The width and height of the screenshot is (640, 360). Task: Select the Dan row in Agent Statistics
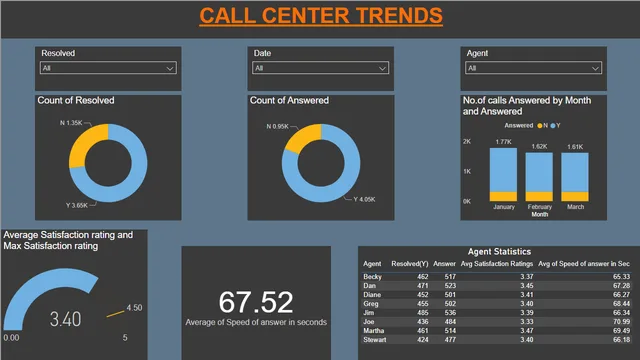496,286
